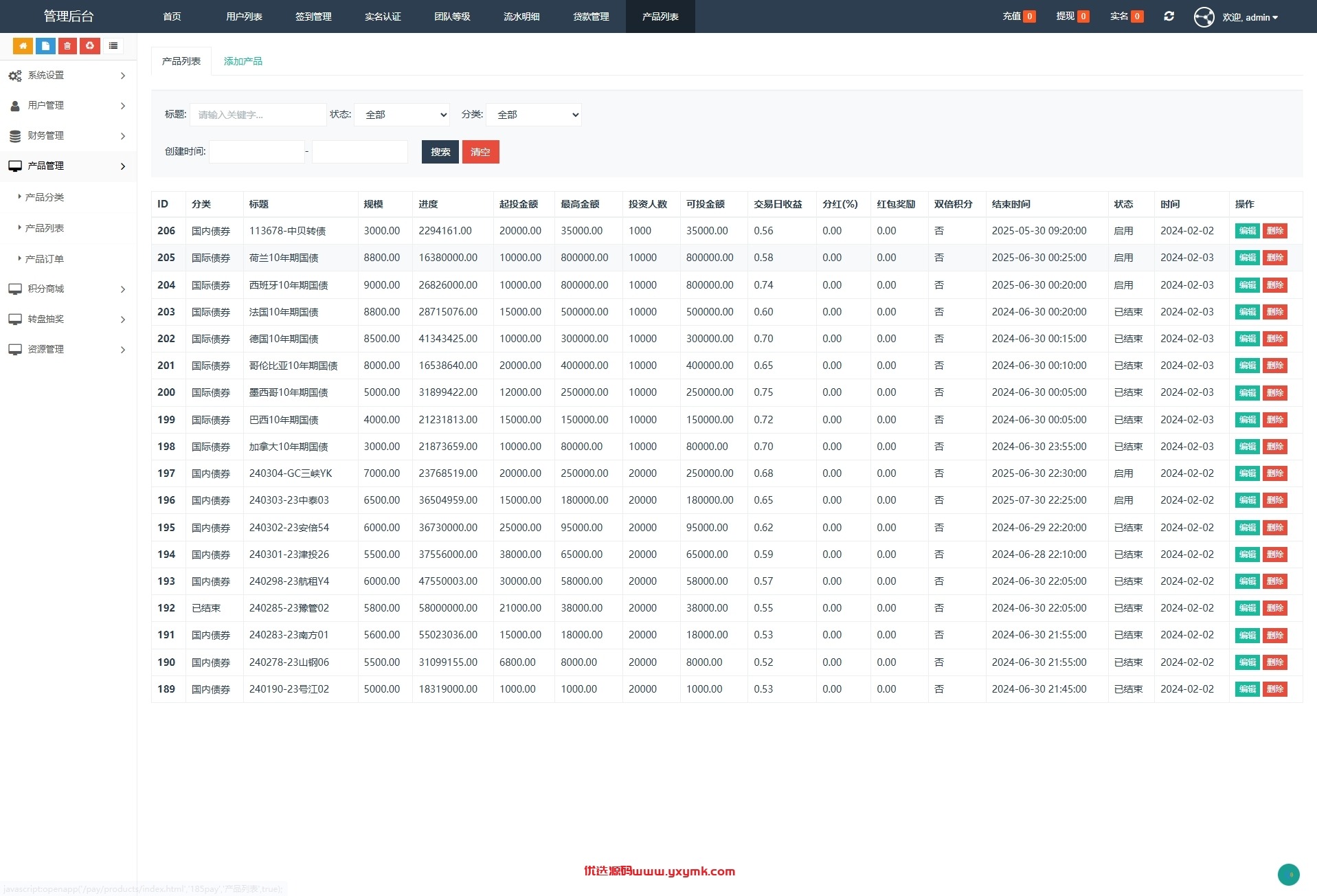Image resolution: width=1317 pixels, height=896 pixels.
Task: Expand the 转盘抽奖 sidebar chevron
Action: [x=123, y=320]
